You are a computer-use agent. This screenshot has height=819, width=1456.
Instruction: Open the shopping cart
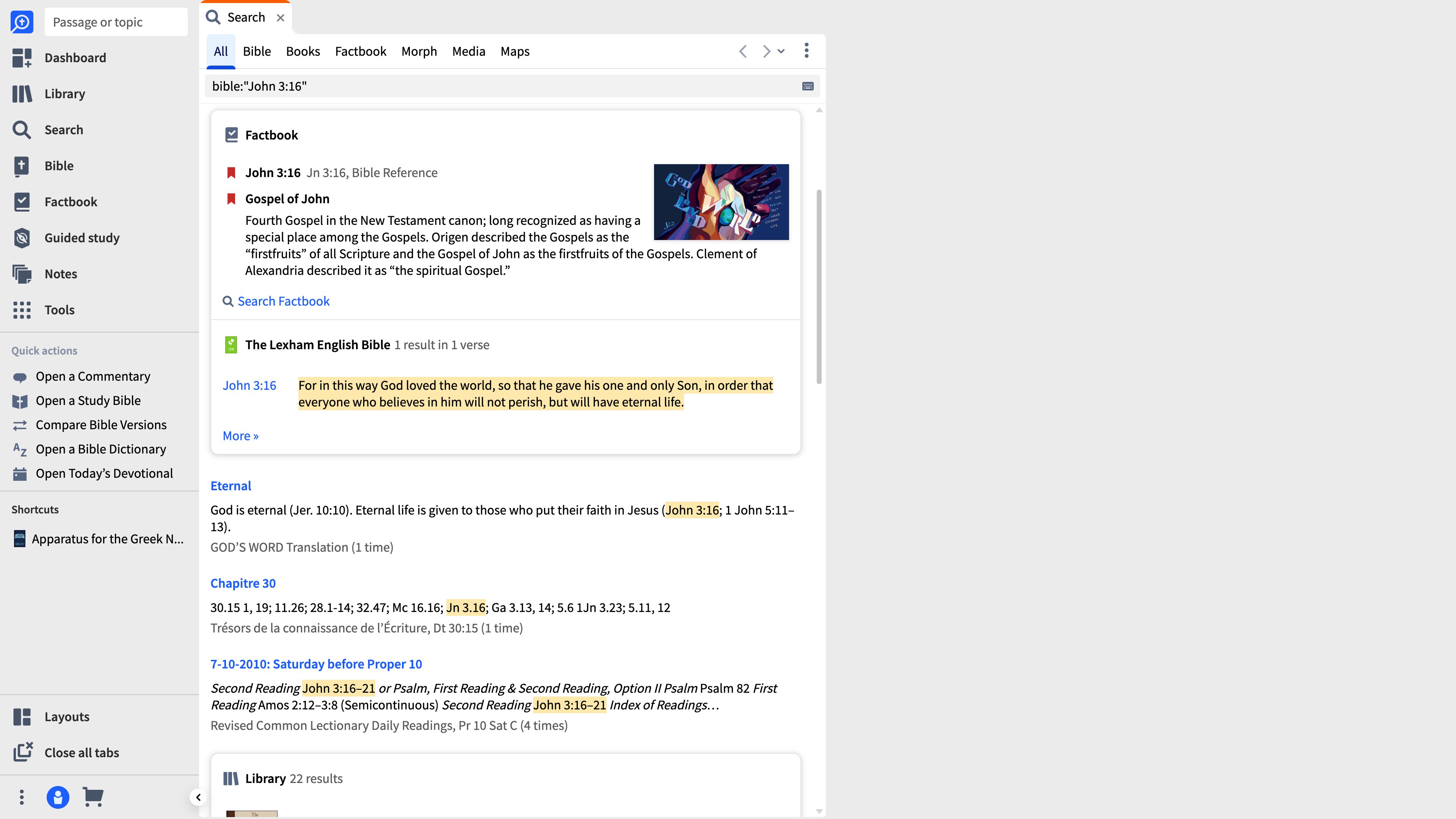tap(93, 797)
